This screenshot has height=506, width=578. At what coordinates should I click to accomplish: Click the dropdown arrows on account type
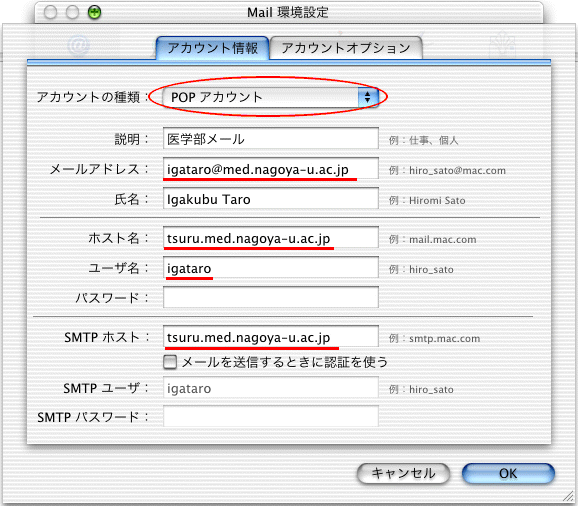click(x=368, y=97)
